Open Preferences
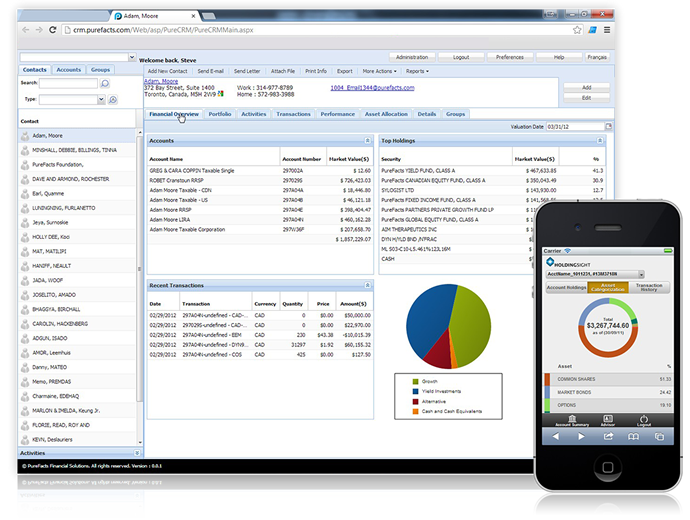Screen dimensions: 690x520 pyautogui.click(x=510, y=57)
